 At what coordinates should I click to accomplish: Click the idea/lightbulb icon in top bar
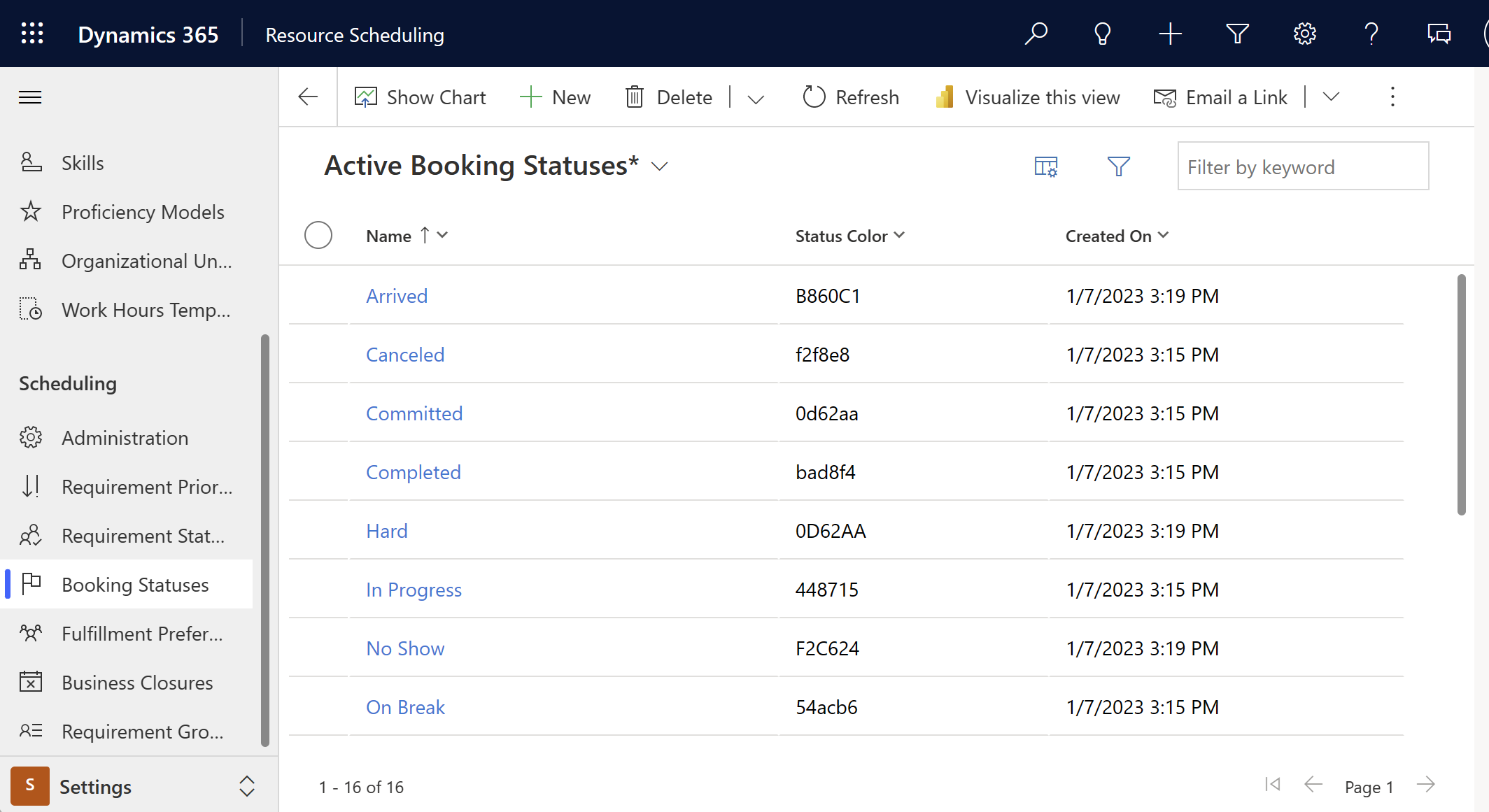pyautogui.click(x=1101, y=34)
